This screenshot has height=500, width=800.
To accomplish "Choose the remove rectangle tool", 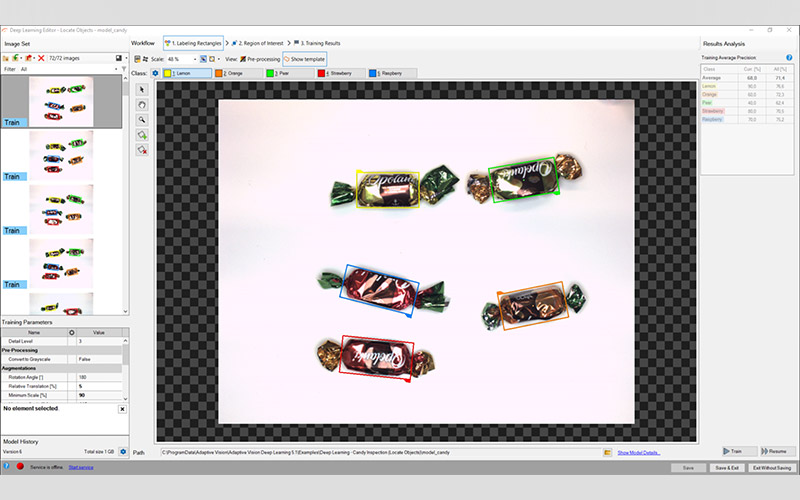I will (x=142, y=150).
